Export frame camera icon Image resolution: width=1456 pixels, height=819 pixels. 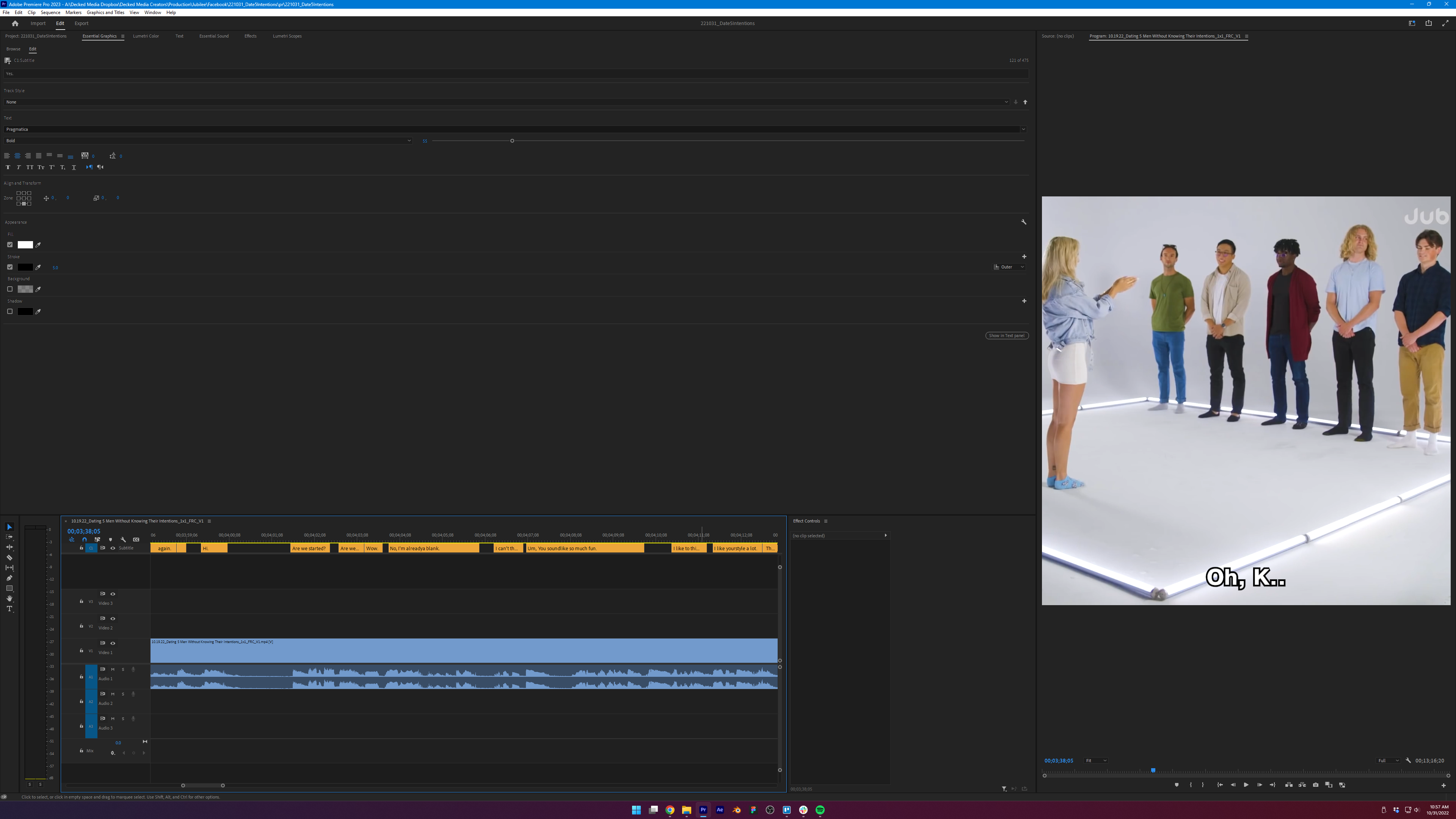point(1315,785)
